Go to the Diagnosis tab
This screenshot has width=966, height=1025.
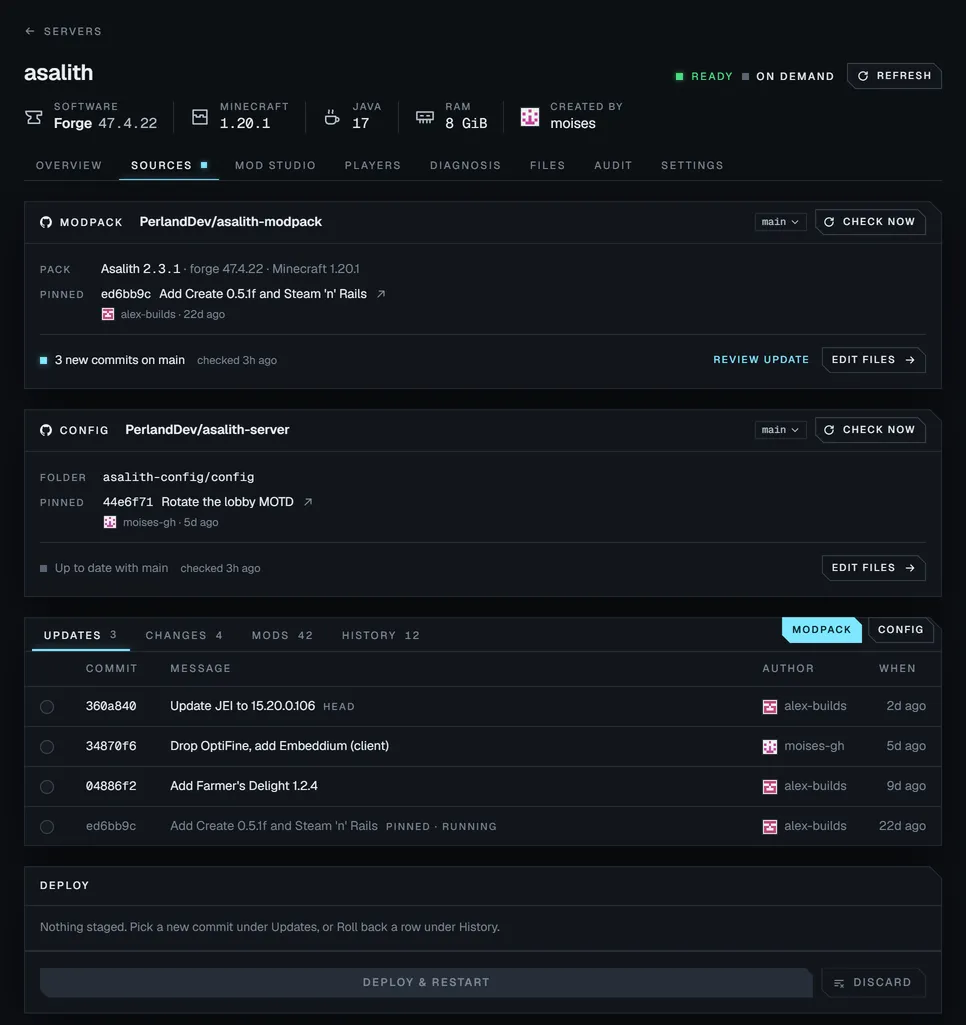465,165
